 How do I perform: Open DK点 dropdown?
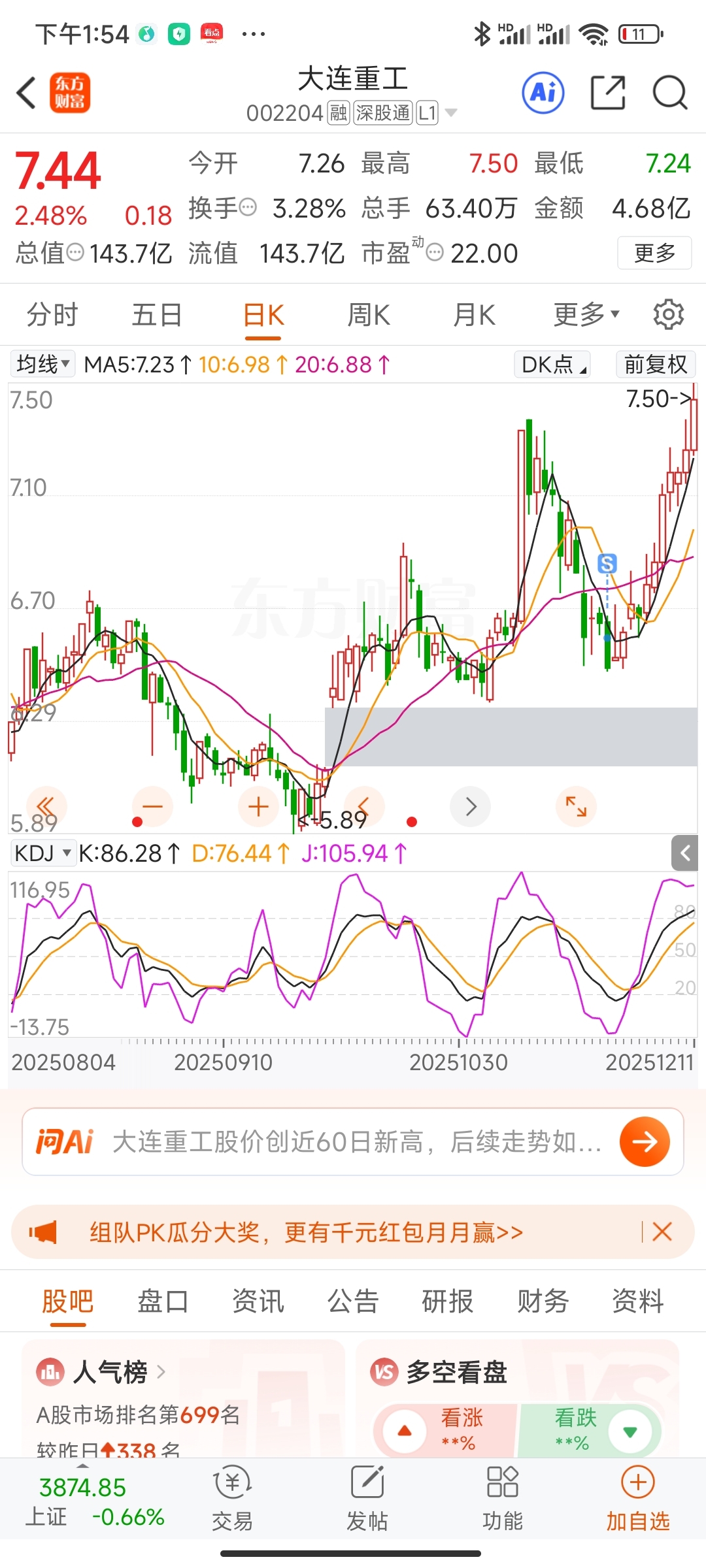click(552, 364)
